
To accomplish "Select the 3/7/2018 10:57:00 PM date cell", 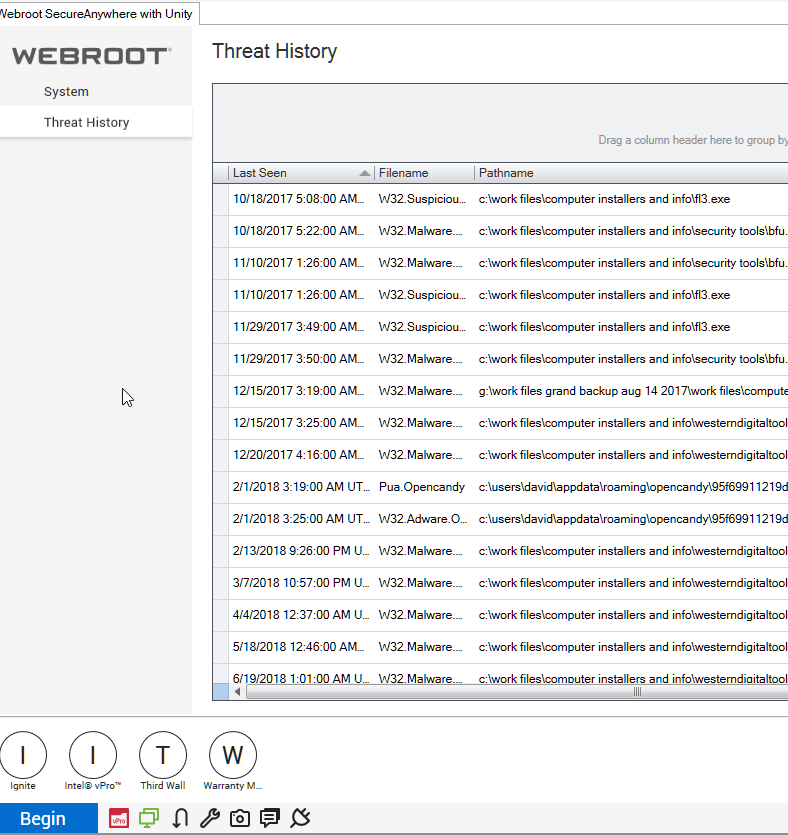I will point(301,583).
